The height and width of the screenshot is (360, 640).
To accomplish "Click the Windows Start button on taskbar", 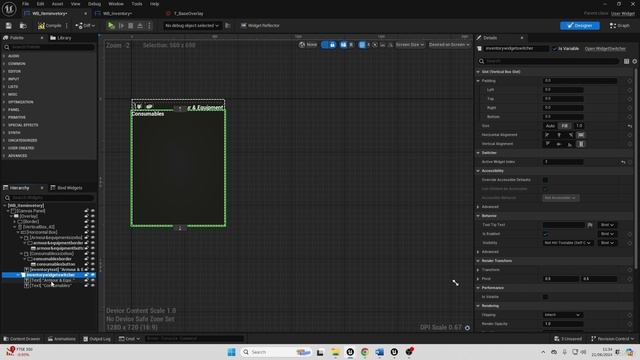I will (x=231, y=352).
